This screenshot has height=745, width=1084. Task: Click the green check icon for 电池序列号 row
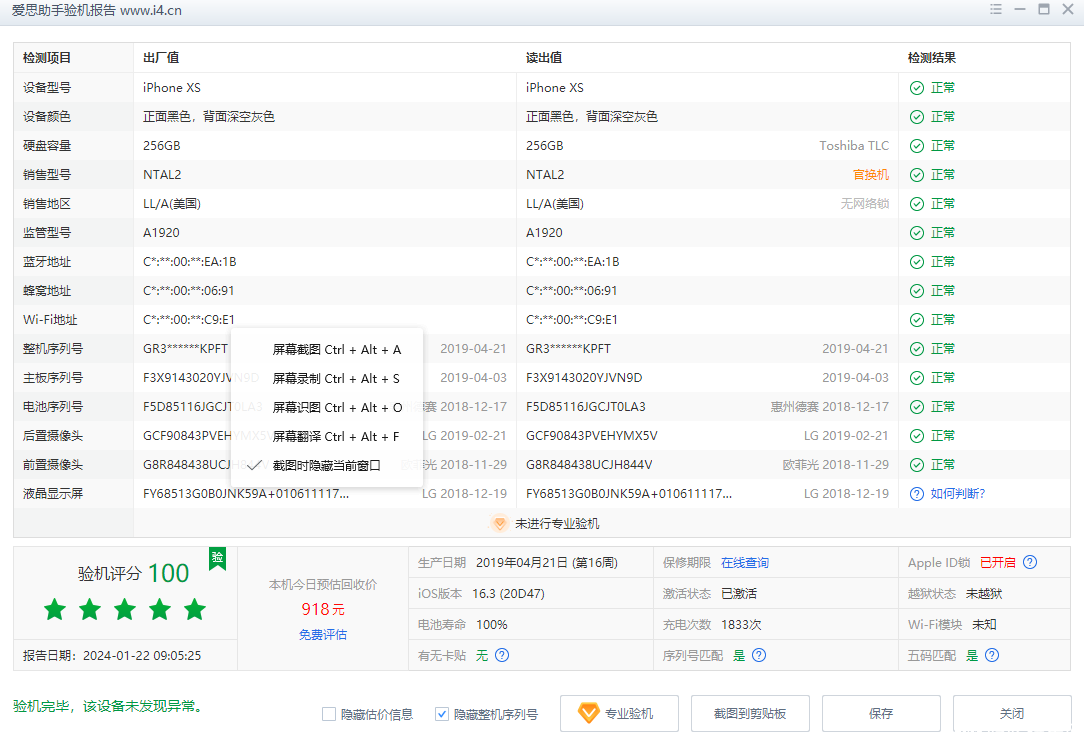(x=917, y=407)
